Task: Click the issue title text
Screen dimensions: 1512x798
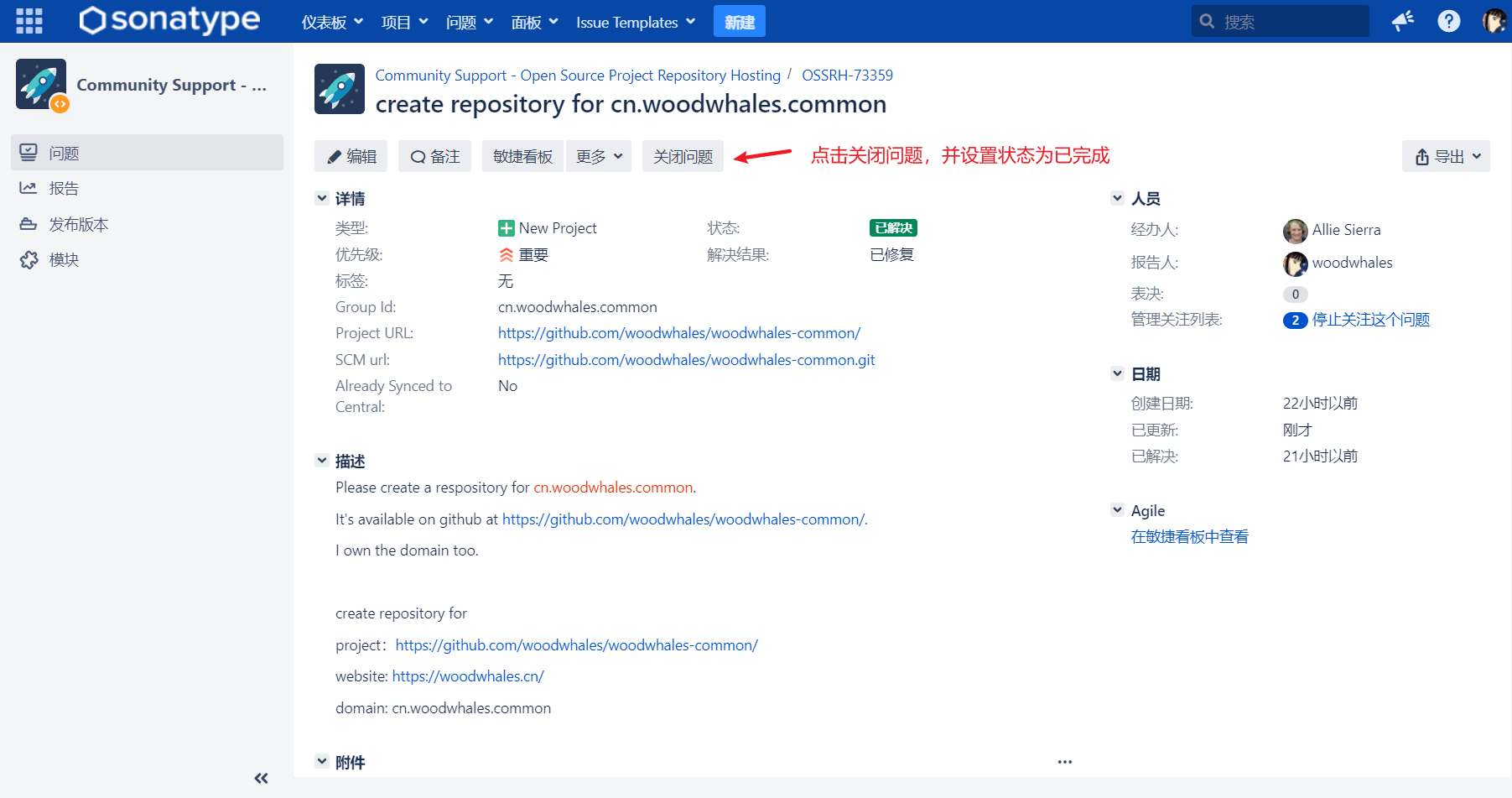Action: (x=631, y=104)
